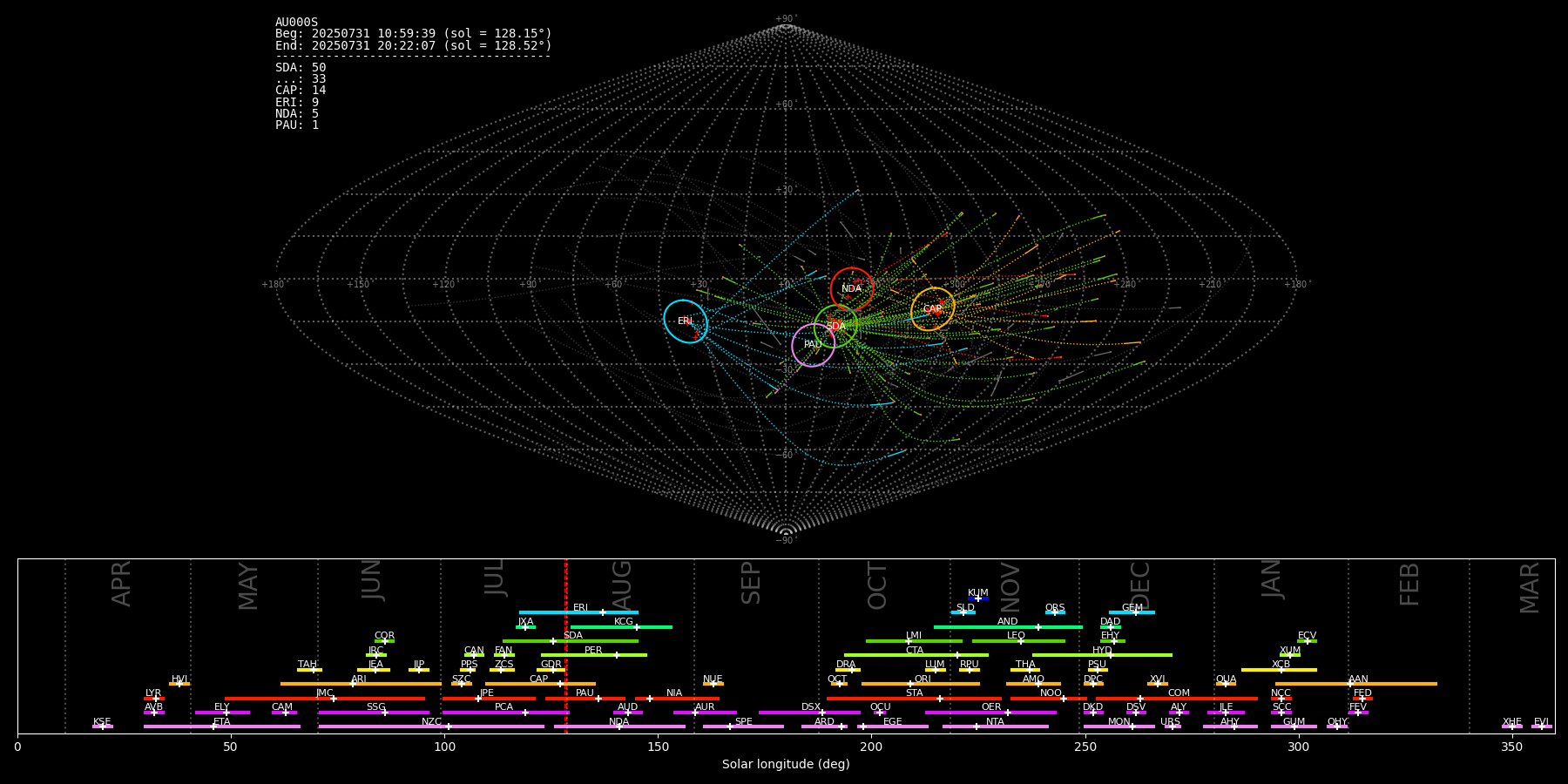Screen dimensions: 1568x784
Task: Click the Beg: 20250731 10:59:39 line
Action: click(414, 34)
